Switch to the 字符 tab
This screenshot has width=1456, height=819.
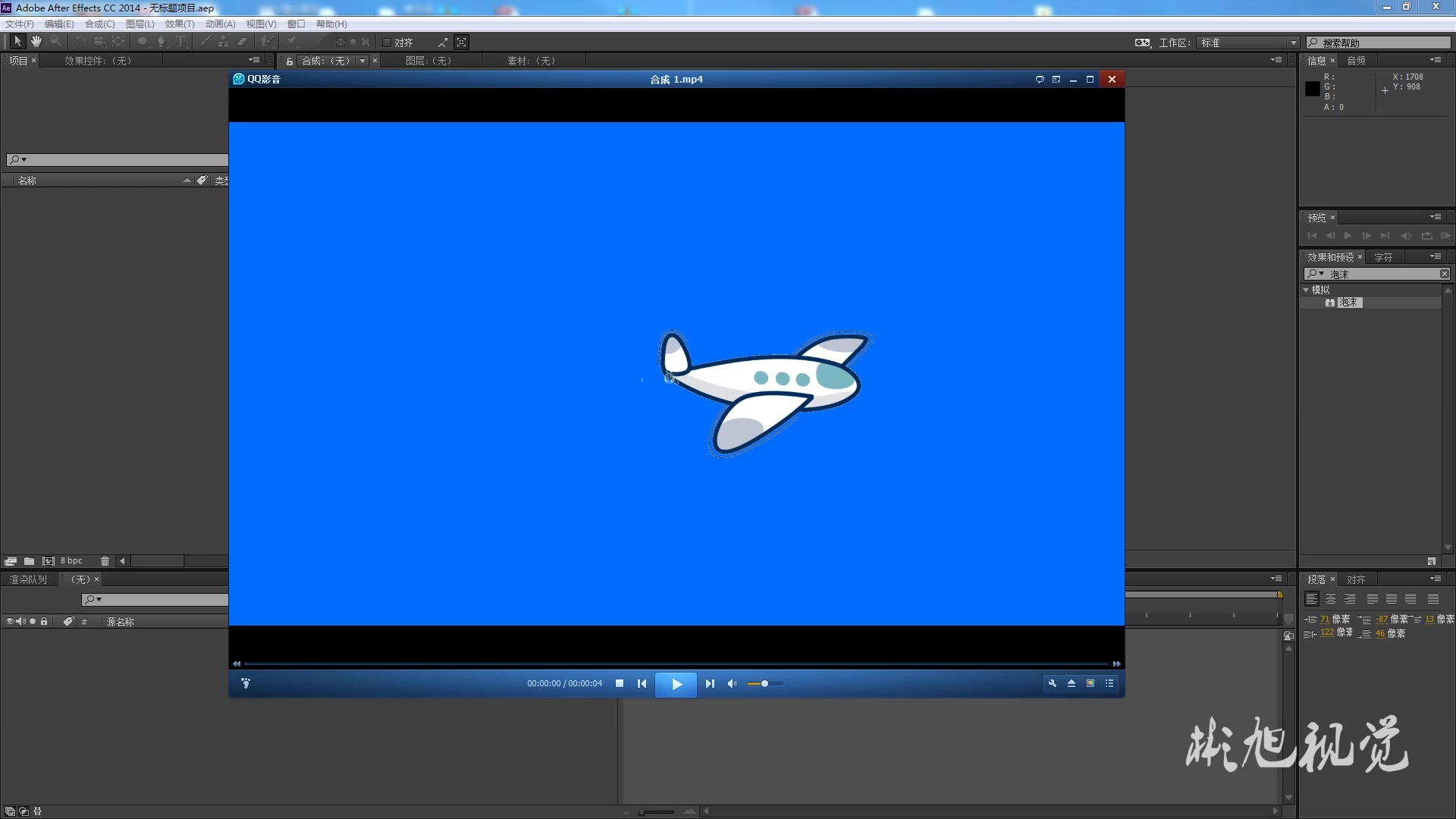1383,257
